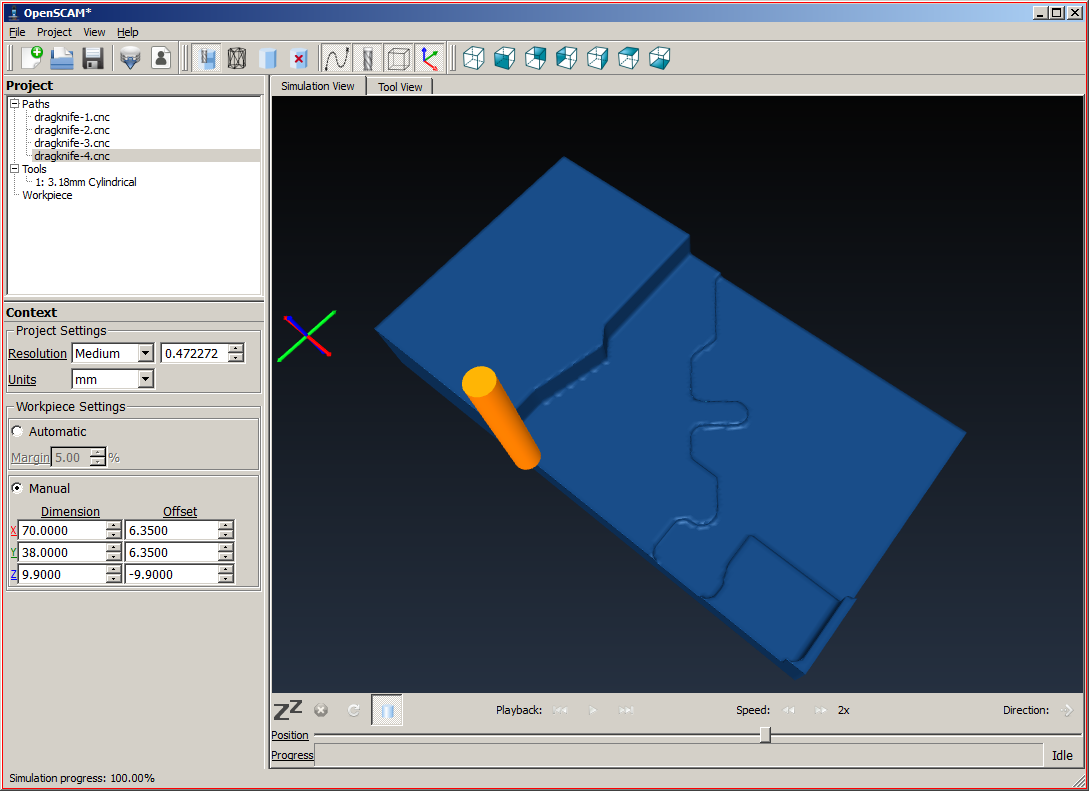The width and height of the screenshot is (1089, 791).
Task: Select the 3.18mm Cylindrical tool entry
Action: [86, 182]
